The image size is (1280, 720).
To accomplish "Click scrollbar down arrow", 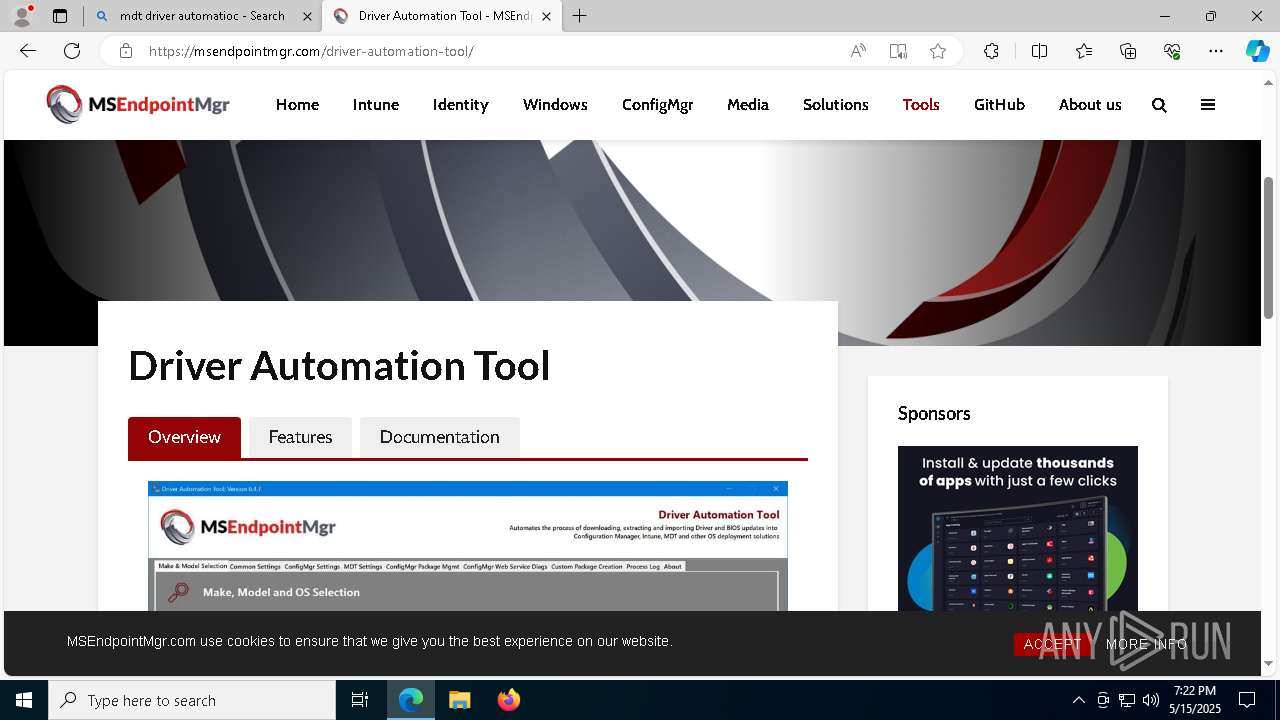I will (x=1269, y=663).
